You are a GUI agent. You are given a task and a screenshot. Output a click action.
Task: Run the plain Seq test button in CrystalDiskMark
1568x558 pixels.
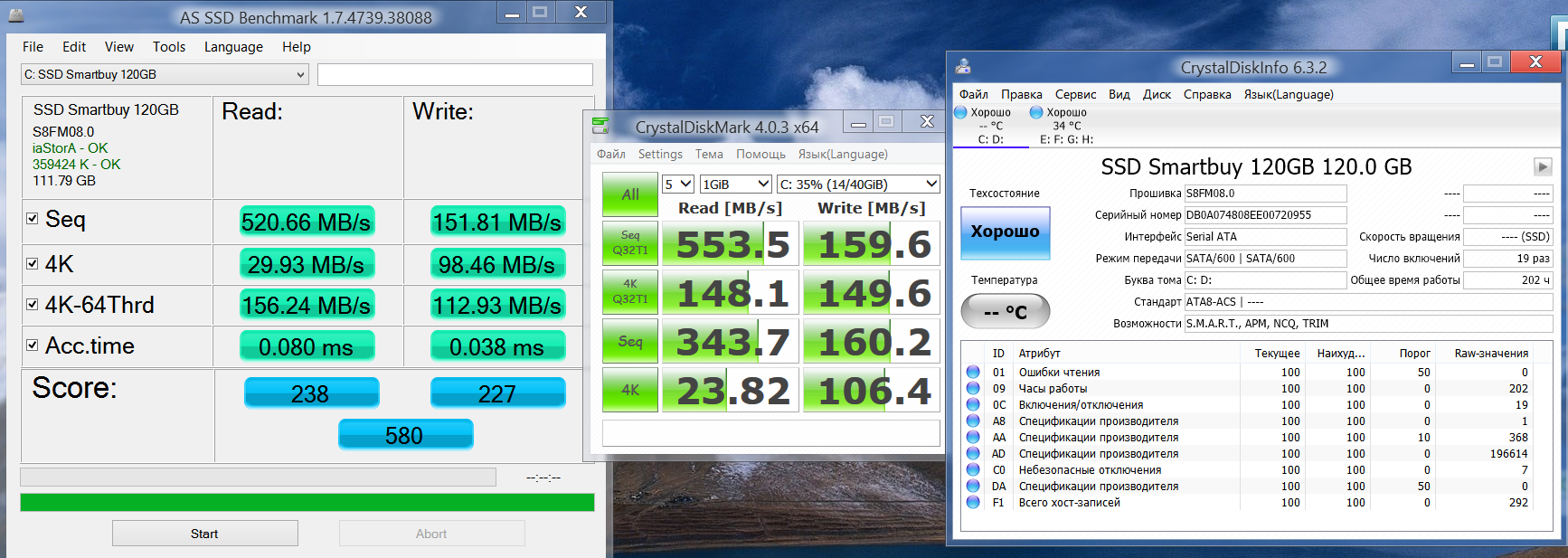point(630,341)
